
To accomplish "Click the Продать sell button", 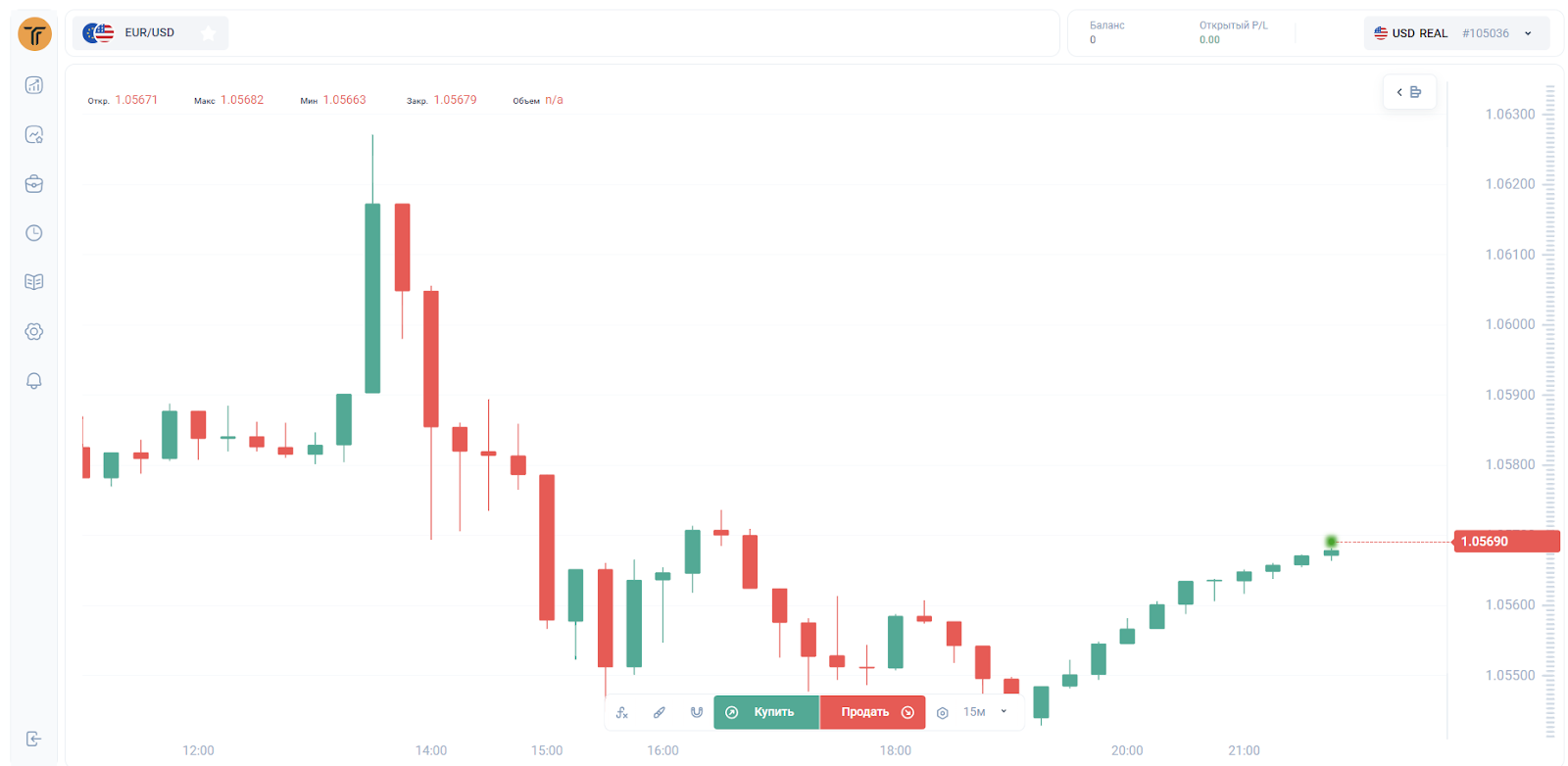I will pyautogui.click(x=872, y=712).
